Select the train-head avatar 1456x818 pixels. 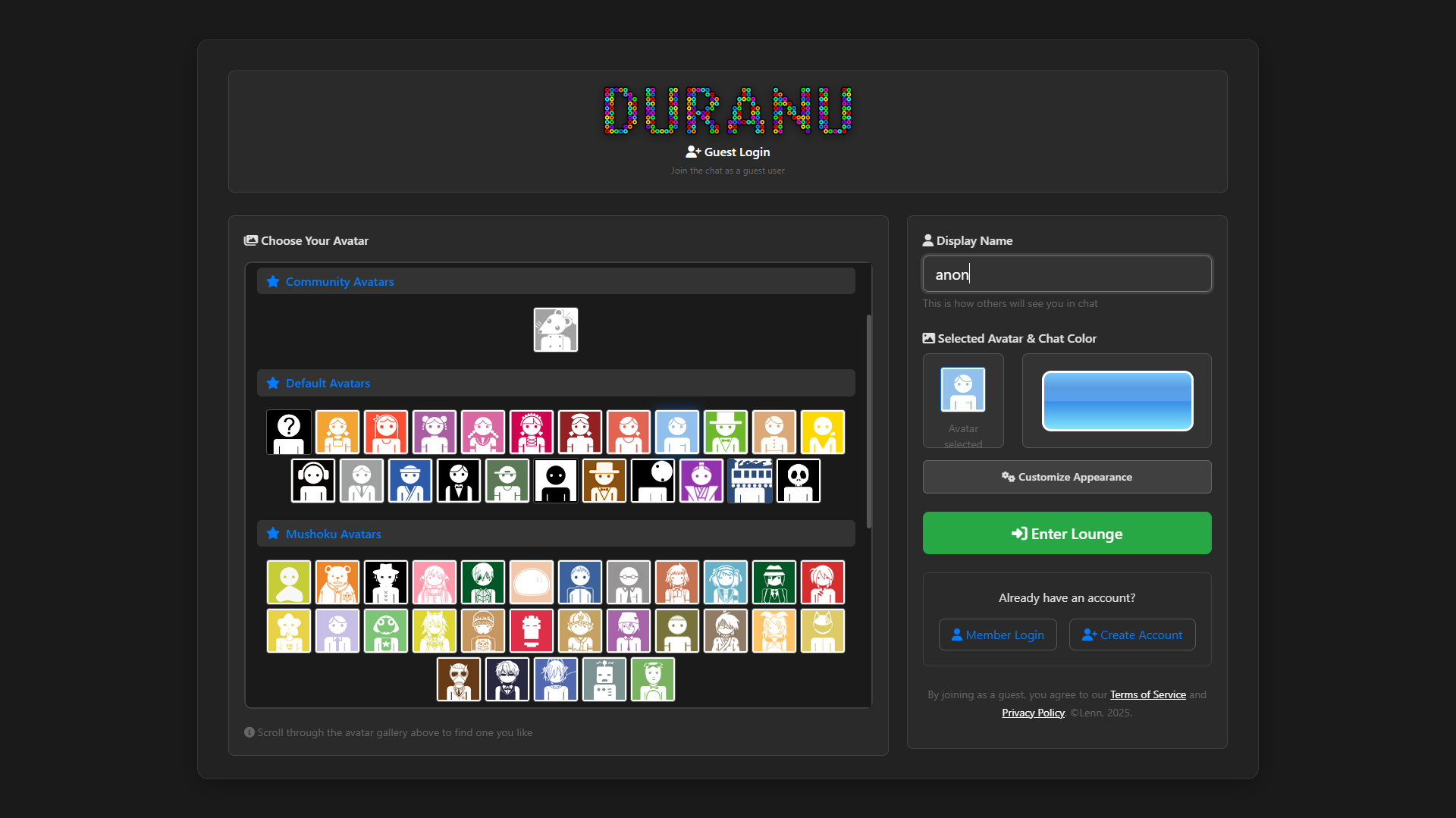pos(749,481)
